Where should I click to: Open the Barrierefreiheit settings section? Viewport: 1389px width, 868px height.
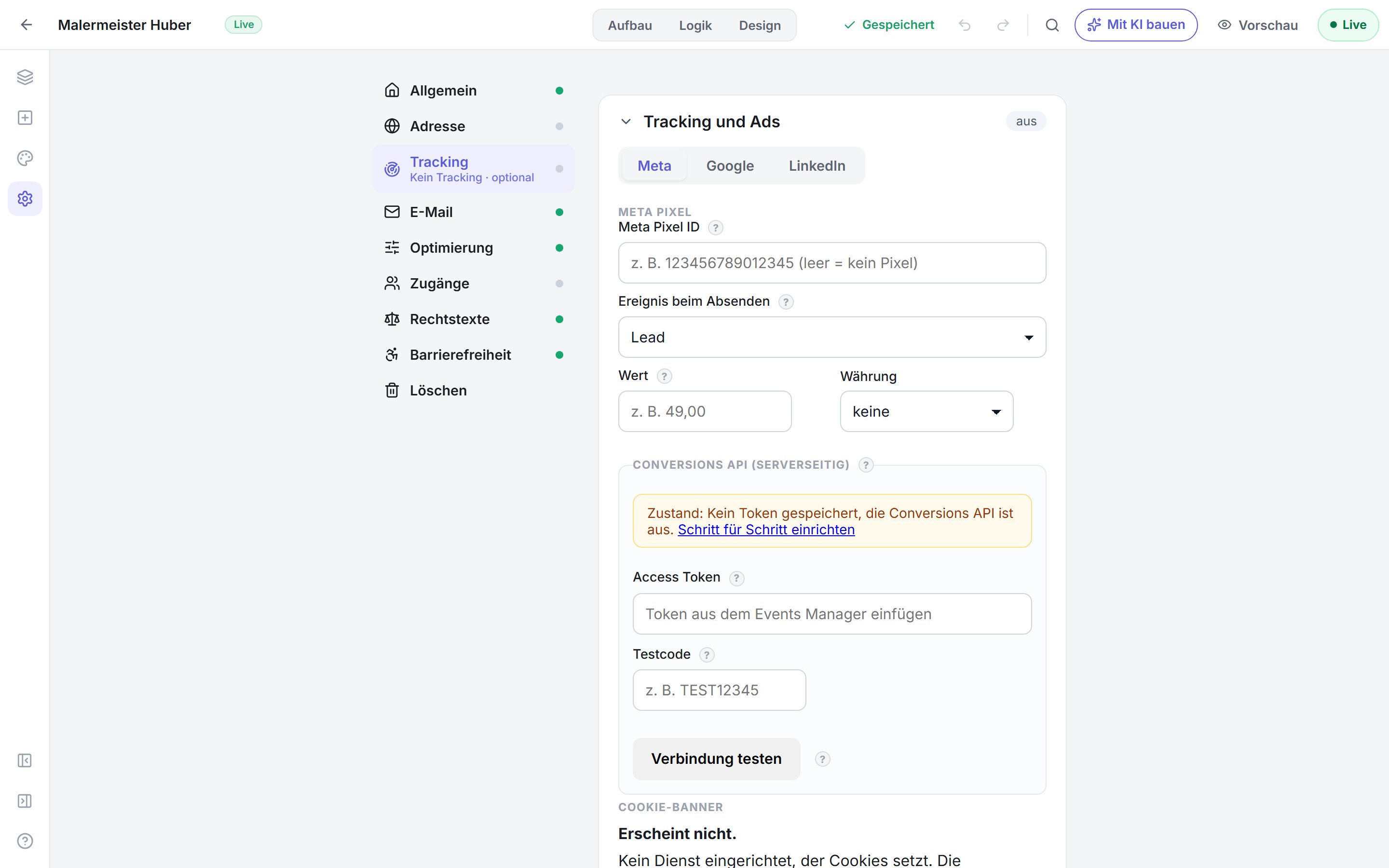point(474,355)
